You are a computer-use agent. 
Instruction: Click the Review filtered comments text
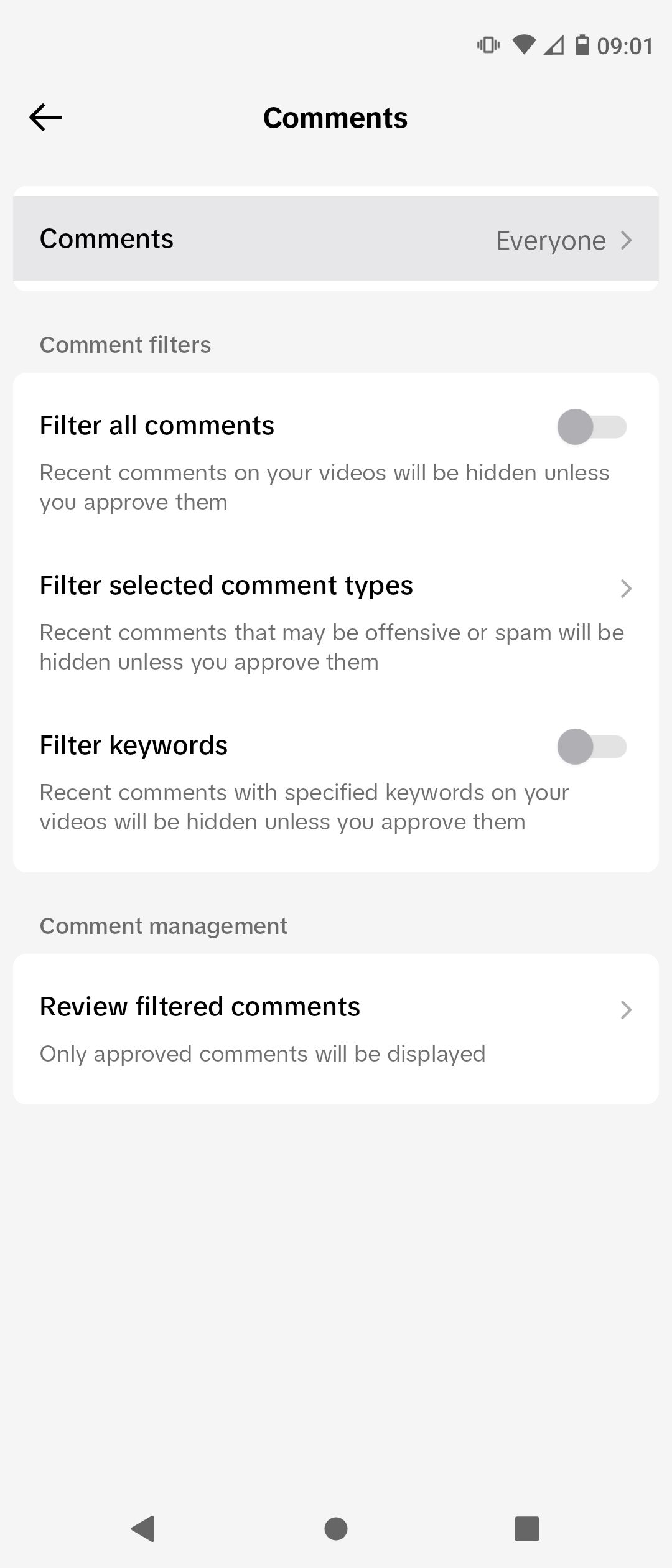point(199,1006)
